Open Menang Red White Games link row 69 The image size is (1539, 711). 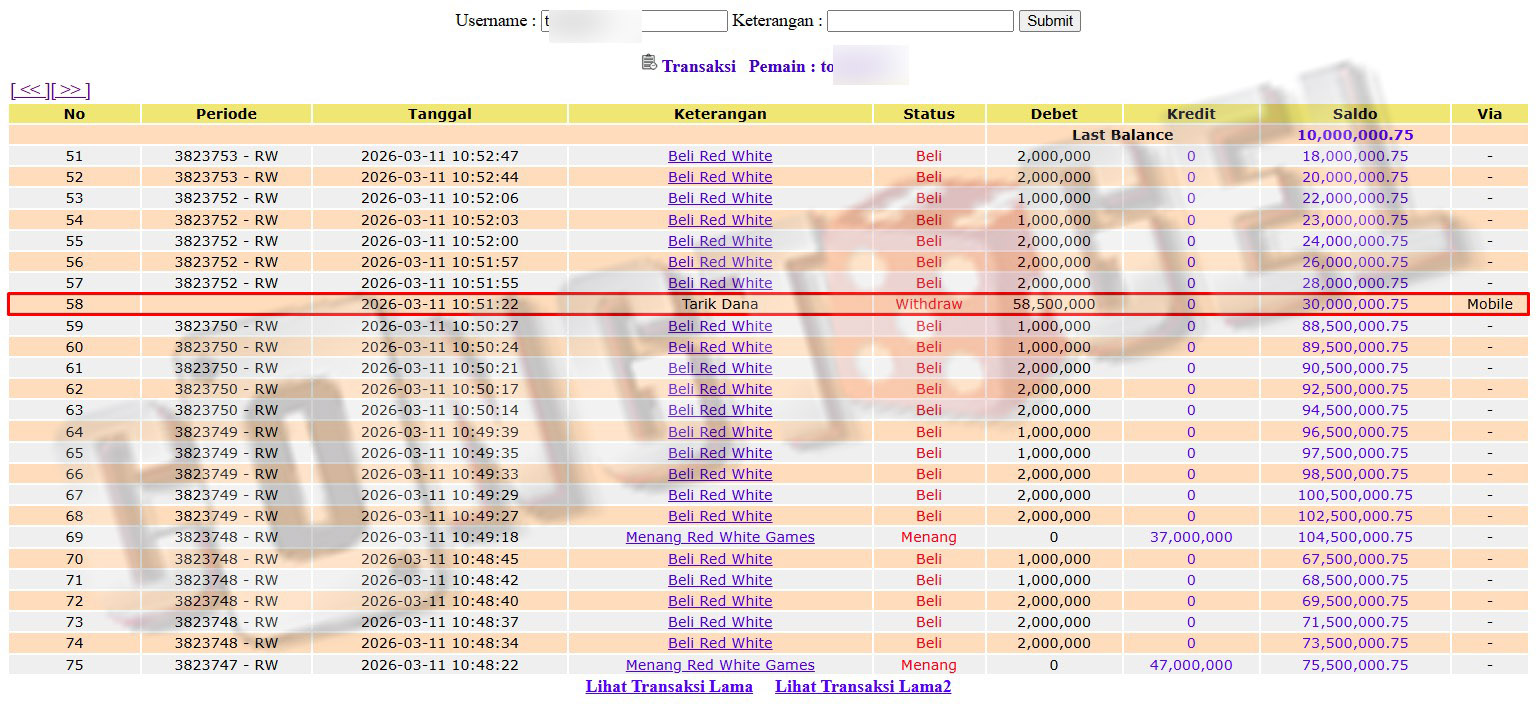[720, 537]
